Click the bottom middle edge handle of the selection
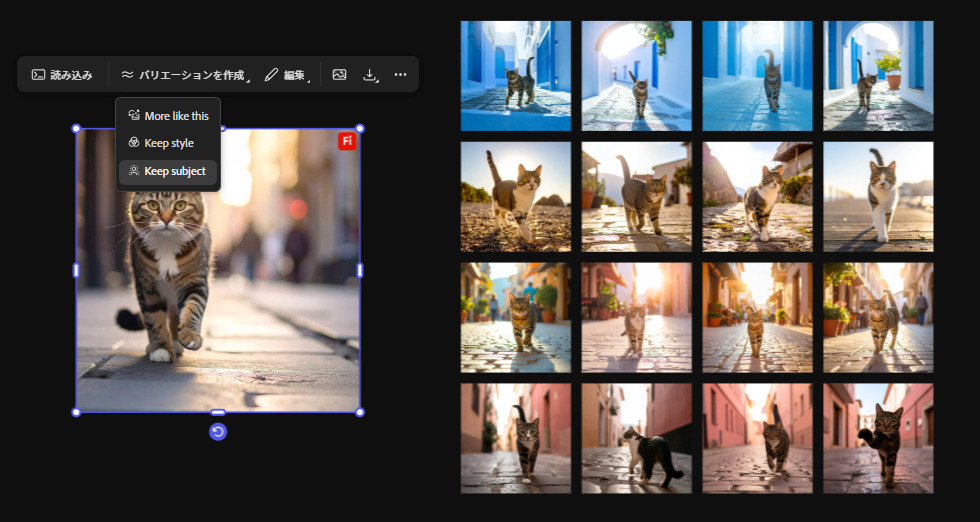The height and width of the screenshot is (522, 980). [218, 412]
